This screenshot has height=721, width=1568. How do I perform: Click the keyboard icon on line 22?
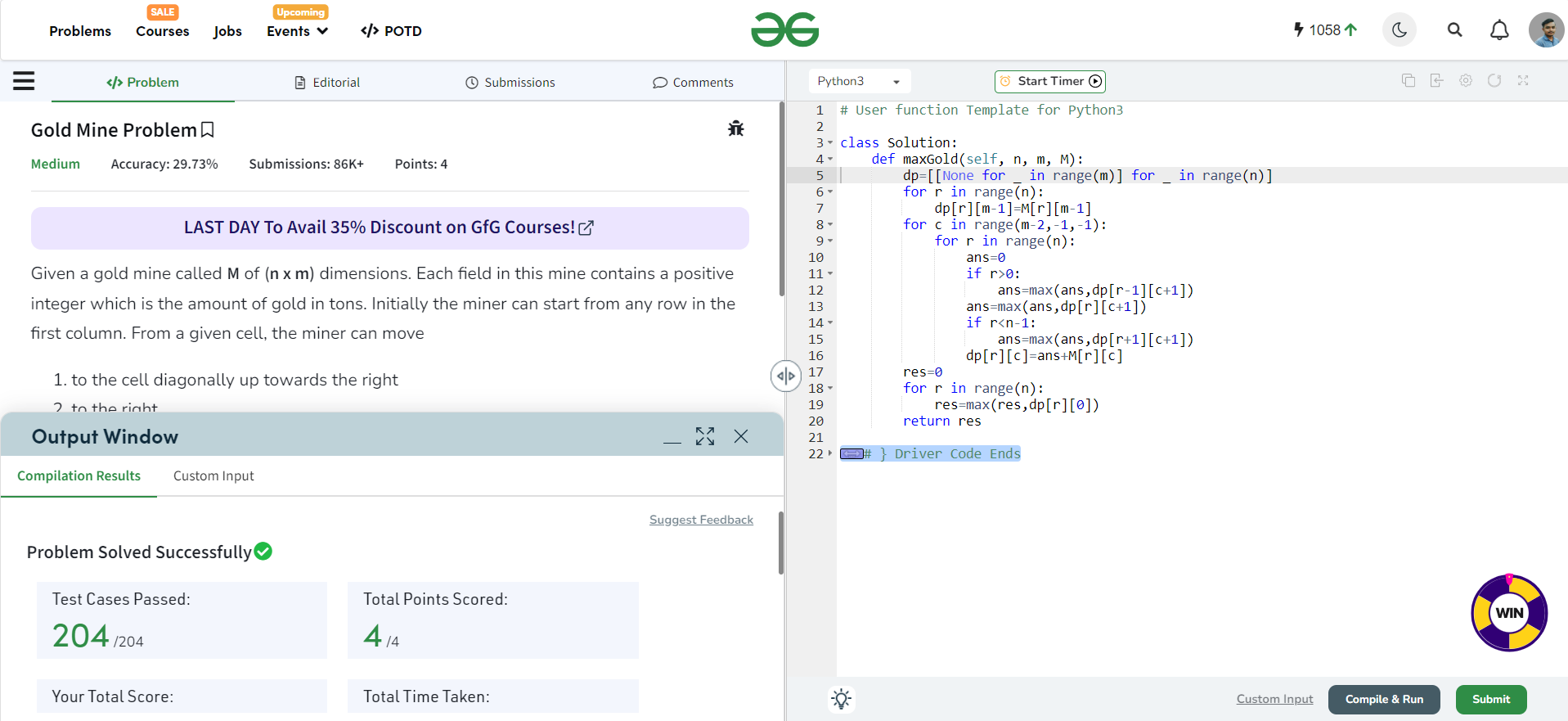click(851, 454)
